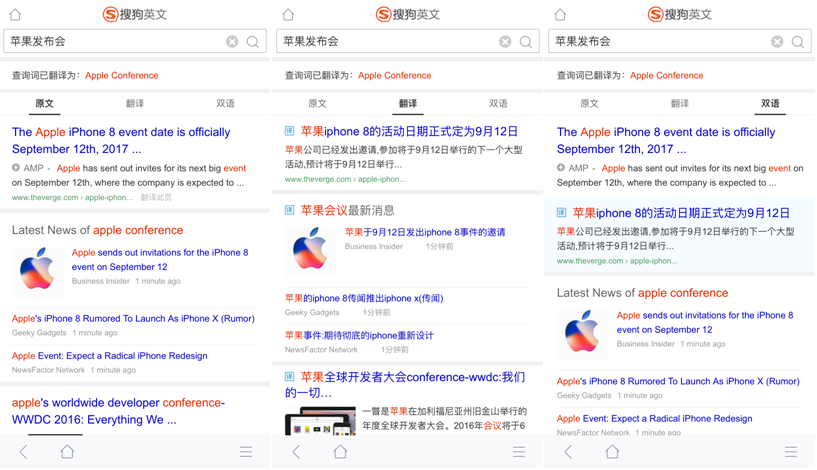Go back using left panel bottom arrow

(23, 452)
